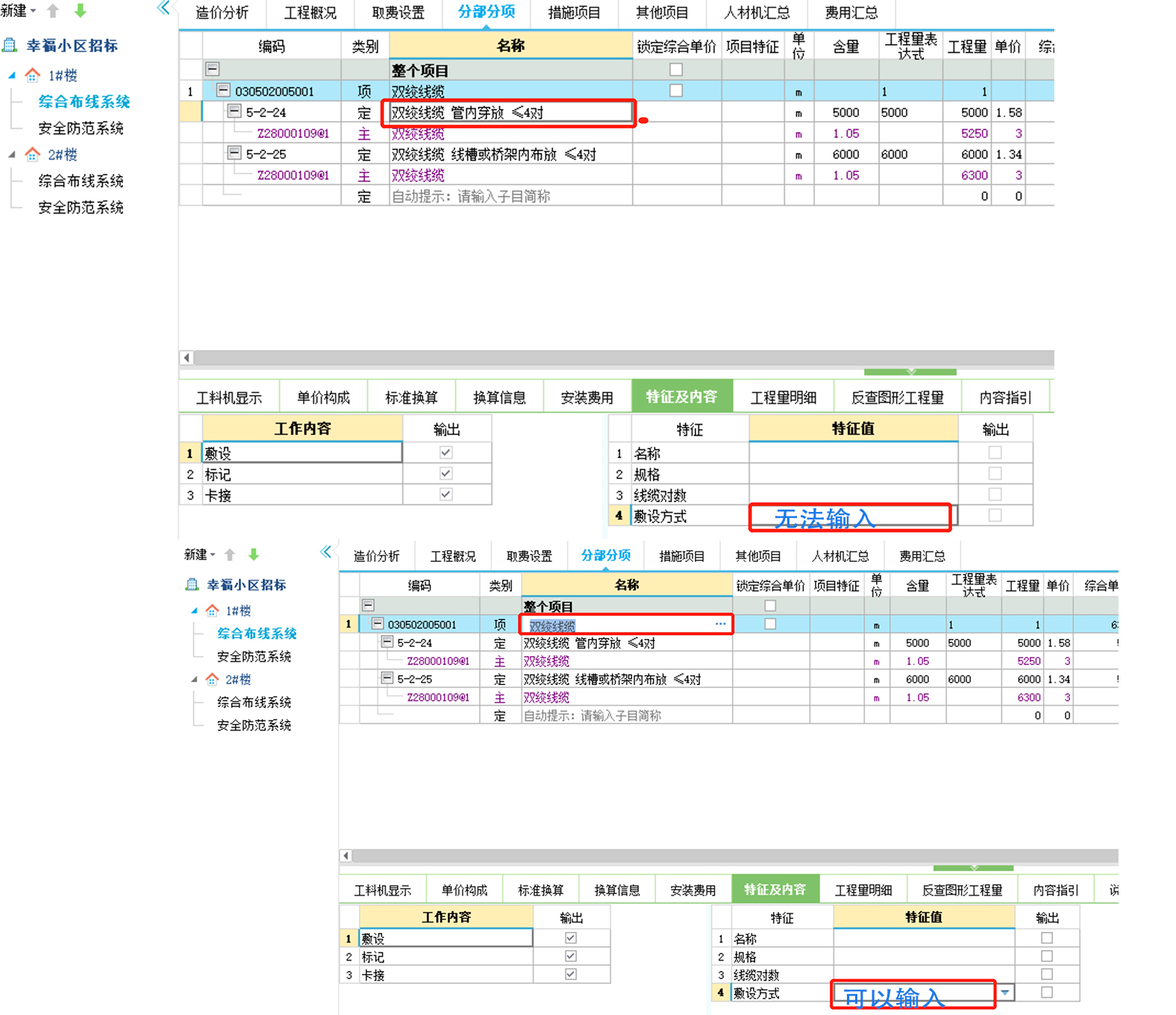This screenshot has width=1176, height=1015.
Task: Click left scroll arrow of upper horizontal scrollbar
Action: click(x=187, y=357)
